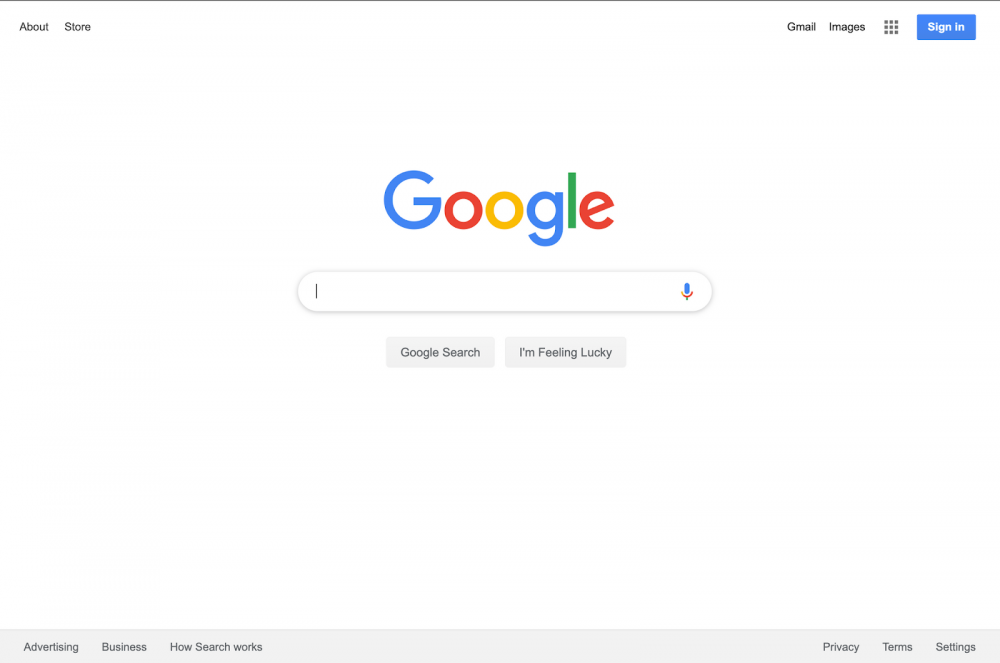Open the Images link
1000x663 pixels.
coord(847,27)
